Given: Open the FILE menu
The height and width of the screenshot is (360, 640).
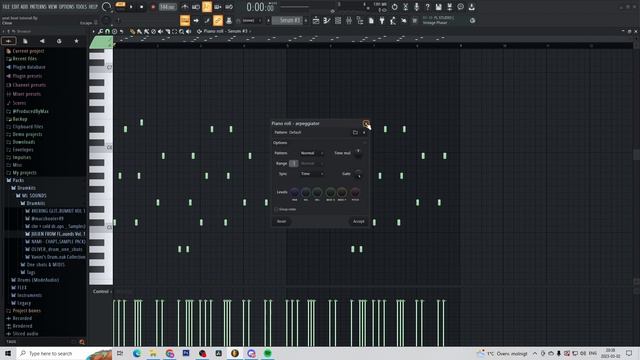Looking at the screenshot, I should 6,7.
